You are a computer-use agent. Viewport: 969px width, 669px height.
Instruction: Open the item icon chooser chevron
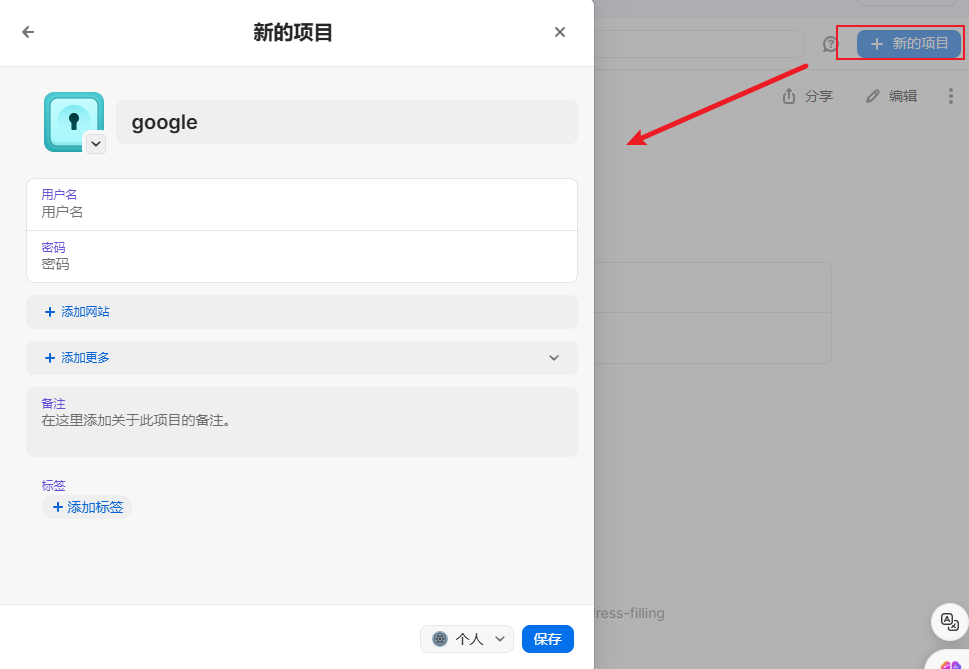(95, 144)
